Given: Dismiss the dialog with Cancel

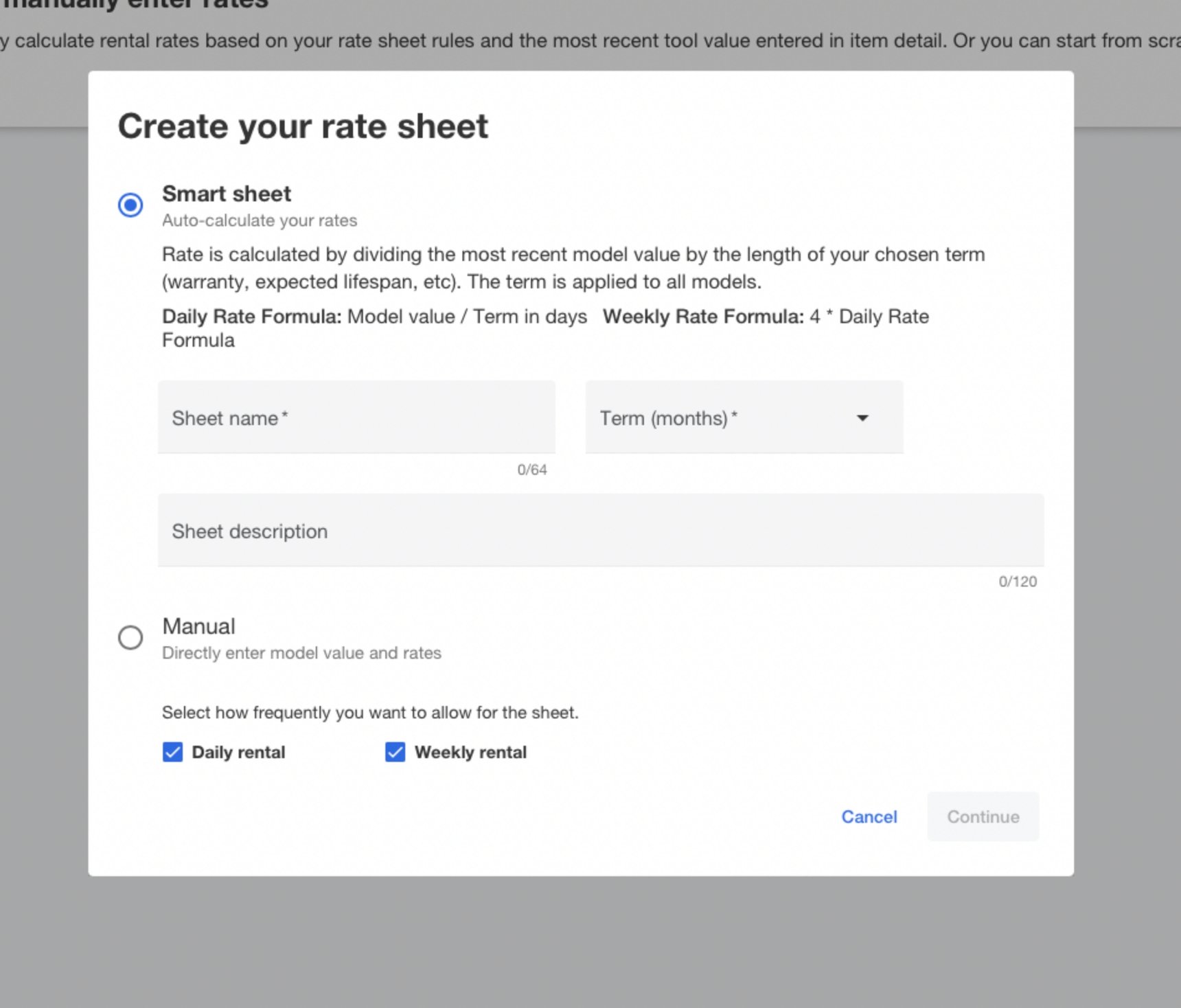Looking at the screenshot, I should (869, 816).
